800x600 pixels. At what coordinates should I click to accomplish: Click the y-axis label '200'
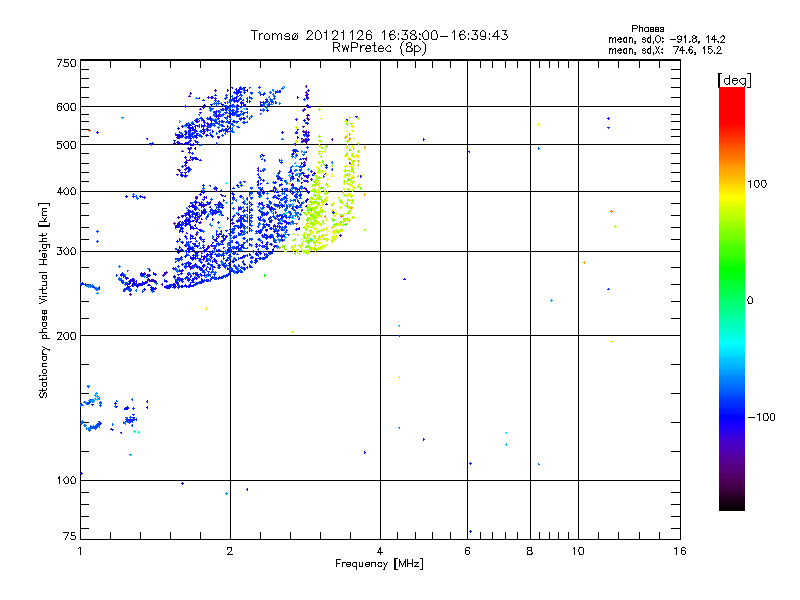pos(67,336)
